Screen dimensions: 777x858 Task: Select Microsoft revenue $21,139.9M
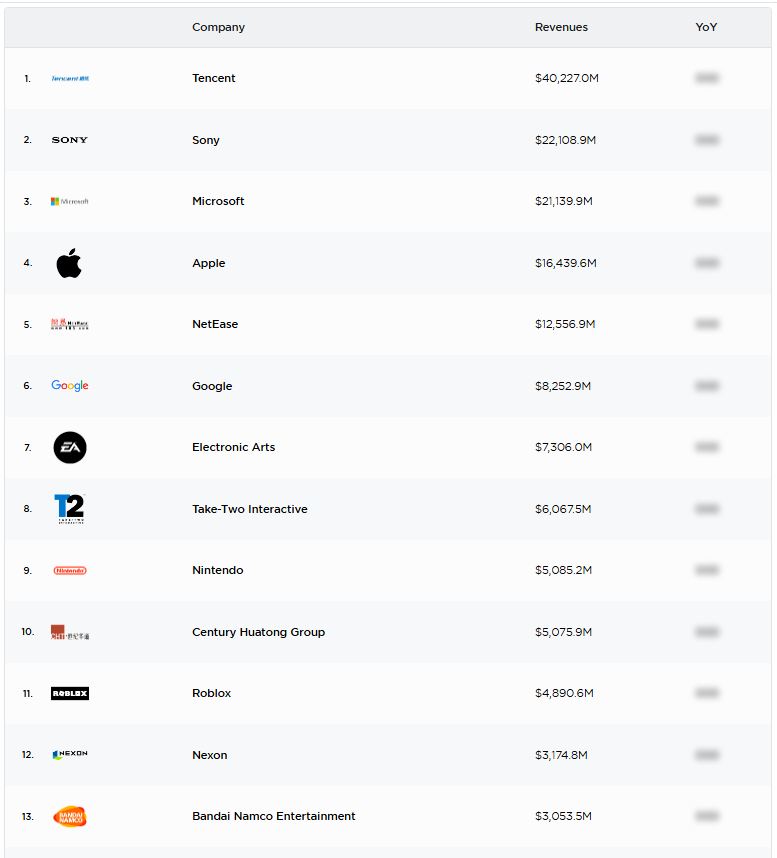pos(564,201)
